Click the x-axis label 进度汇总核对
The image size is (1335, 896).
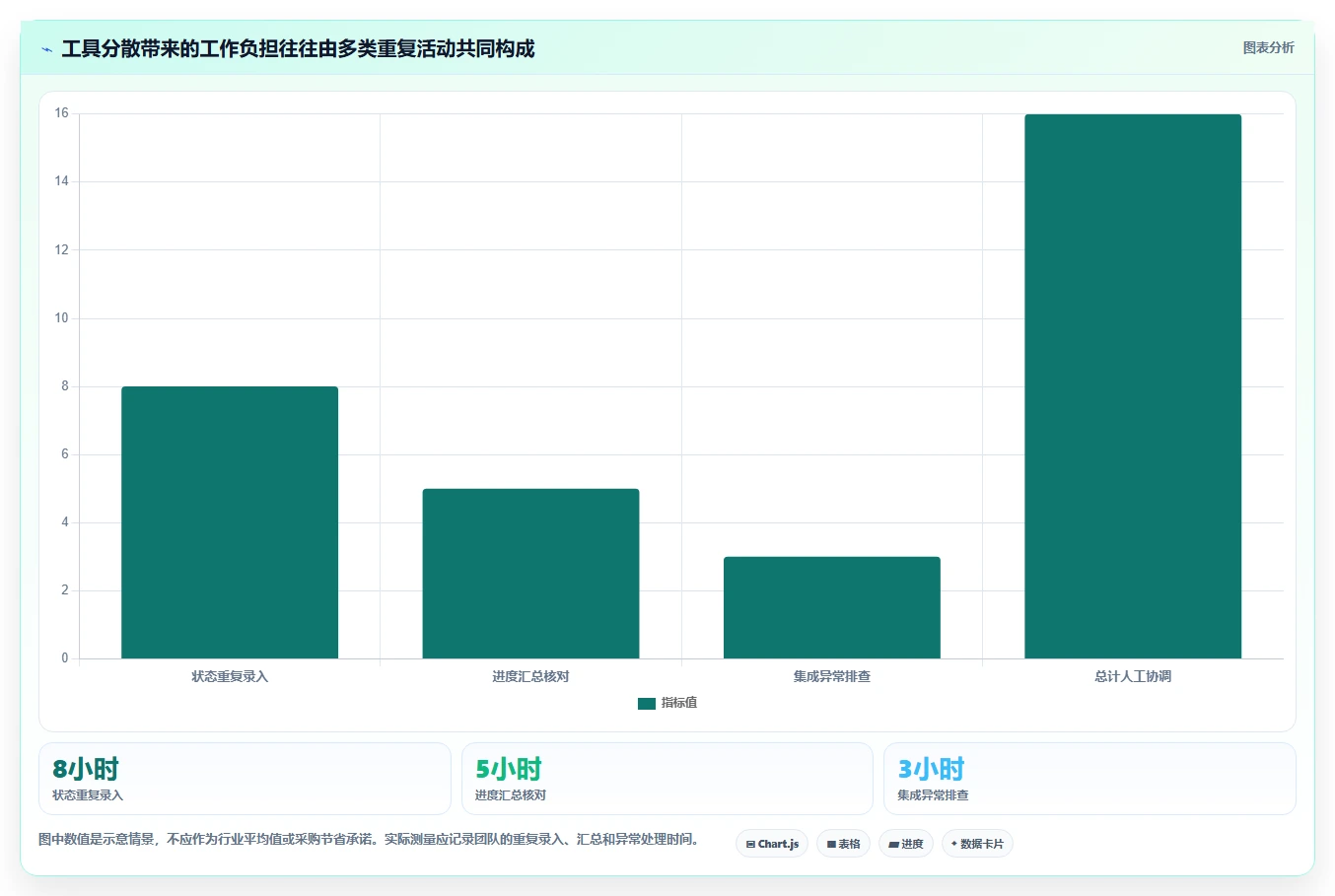coord(530,676)
